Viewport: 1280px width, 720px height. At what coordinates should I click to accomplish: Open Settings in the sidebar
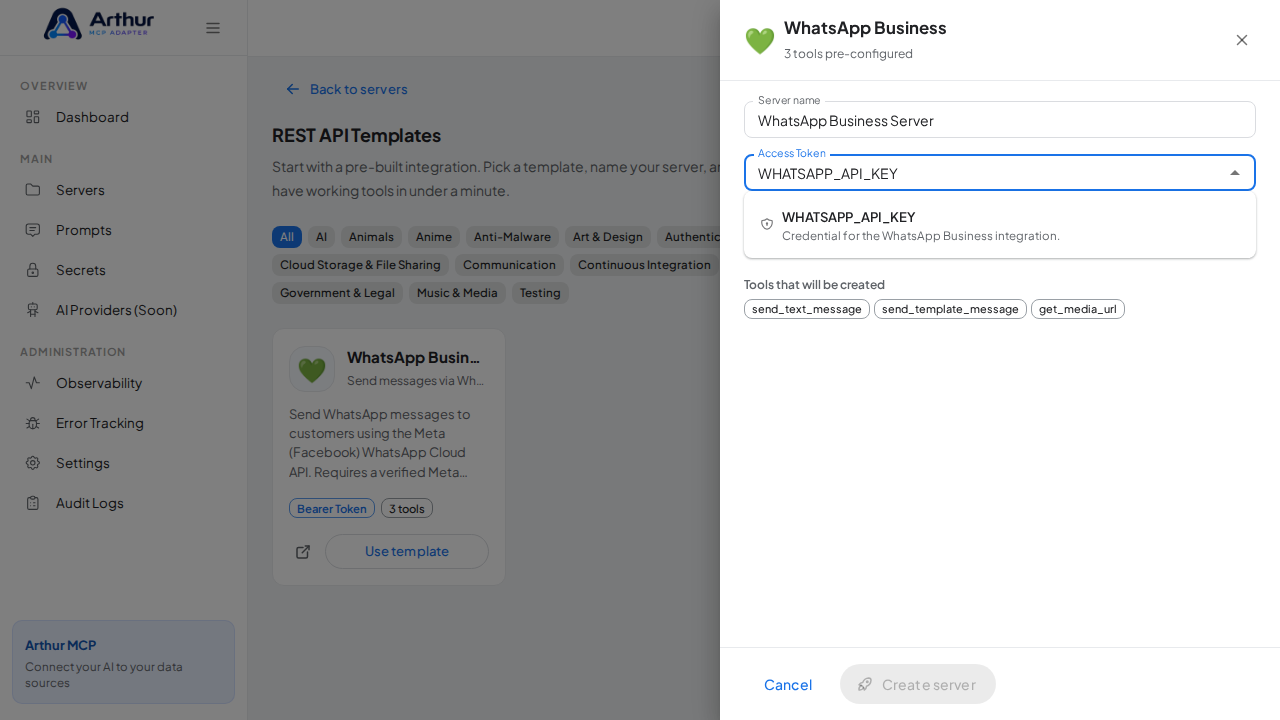(x=123, y=463)
